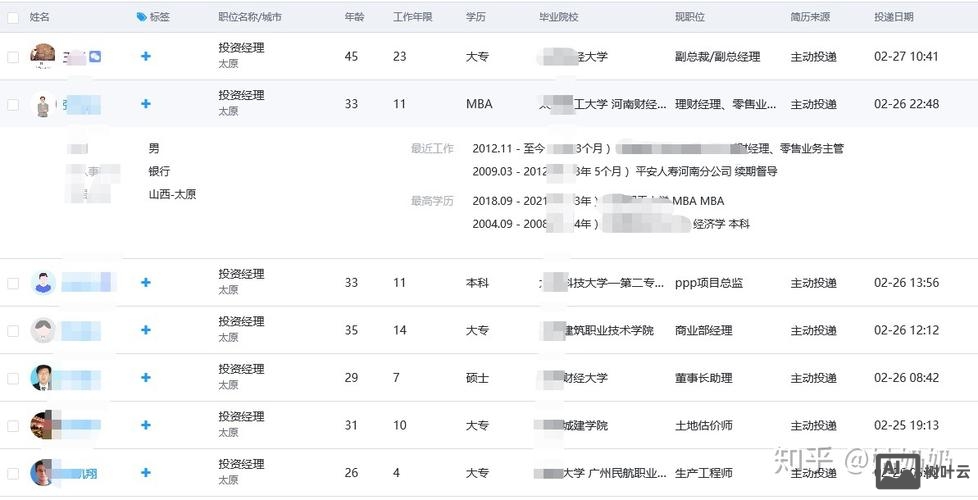The width and height of the screenshot is (978, 500).
Task: Open 投资经理 position in the 02-26 13:56 row
Action: click(241, 274)
